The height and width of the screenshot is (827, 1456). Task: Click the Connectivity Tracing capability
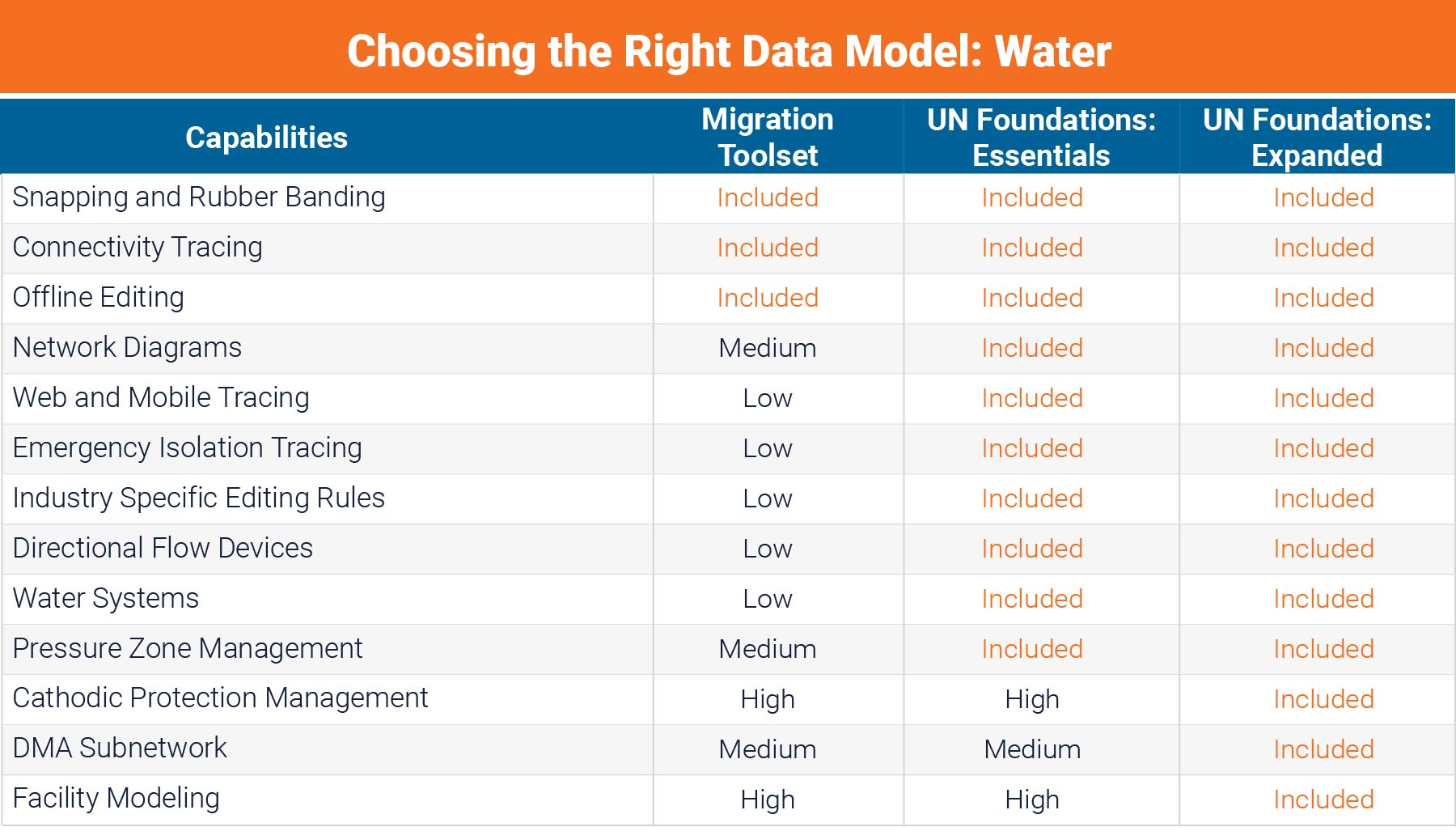point(138,248)
